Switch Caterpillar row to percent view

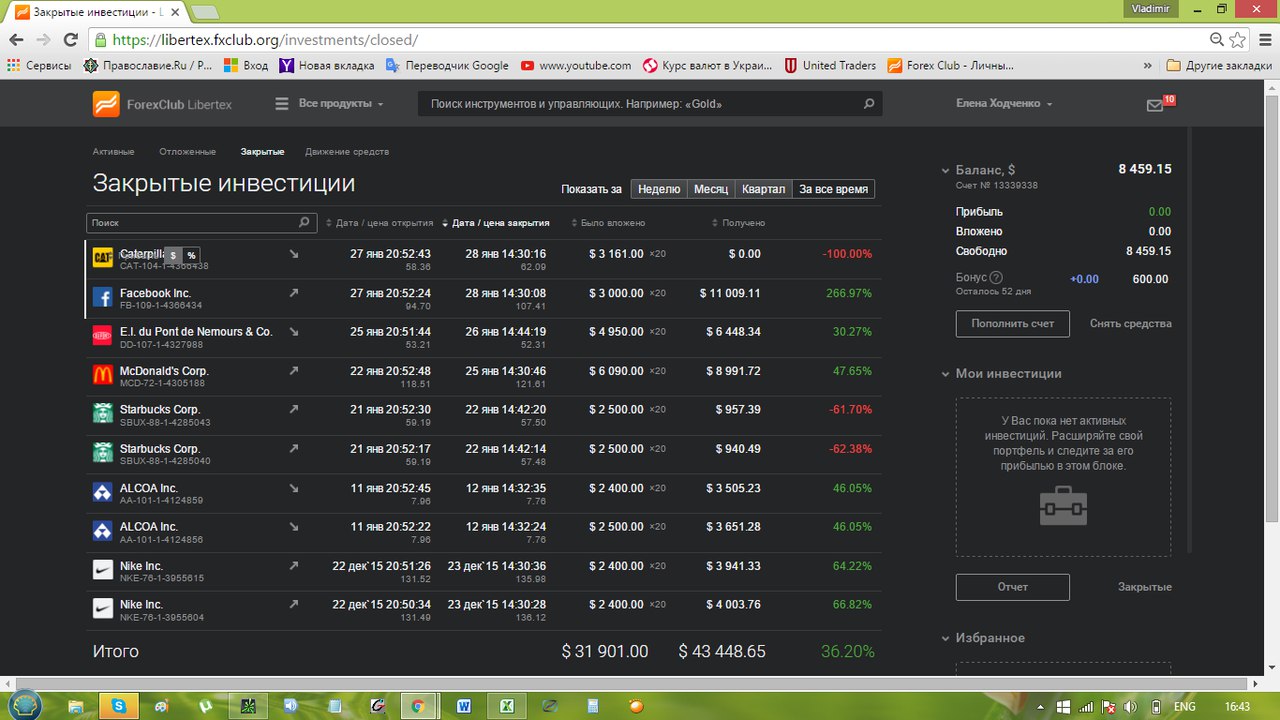[191, 256]
